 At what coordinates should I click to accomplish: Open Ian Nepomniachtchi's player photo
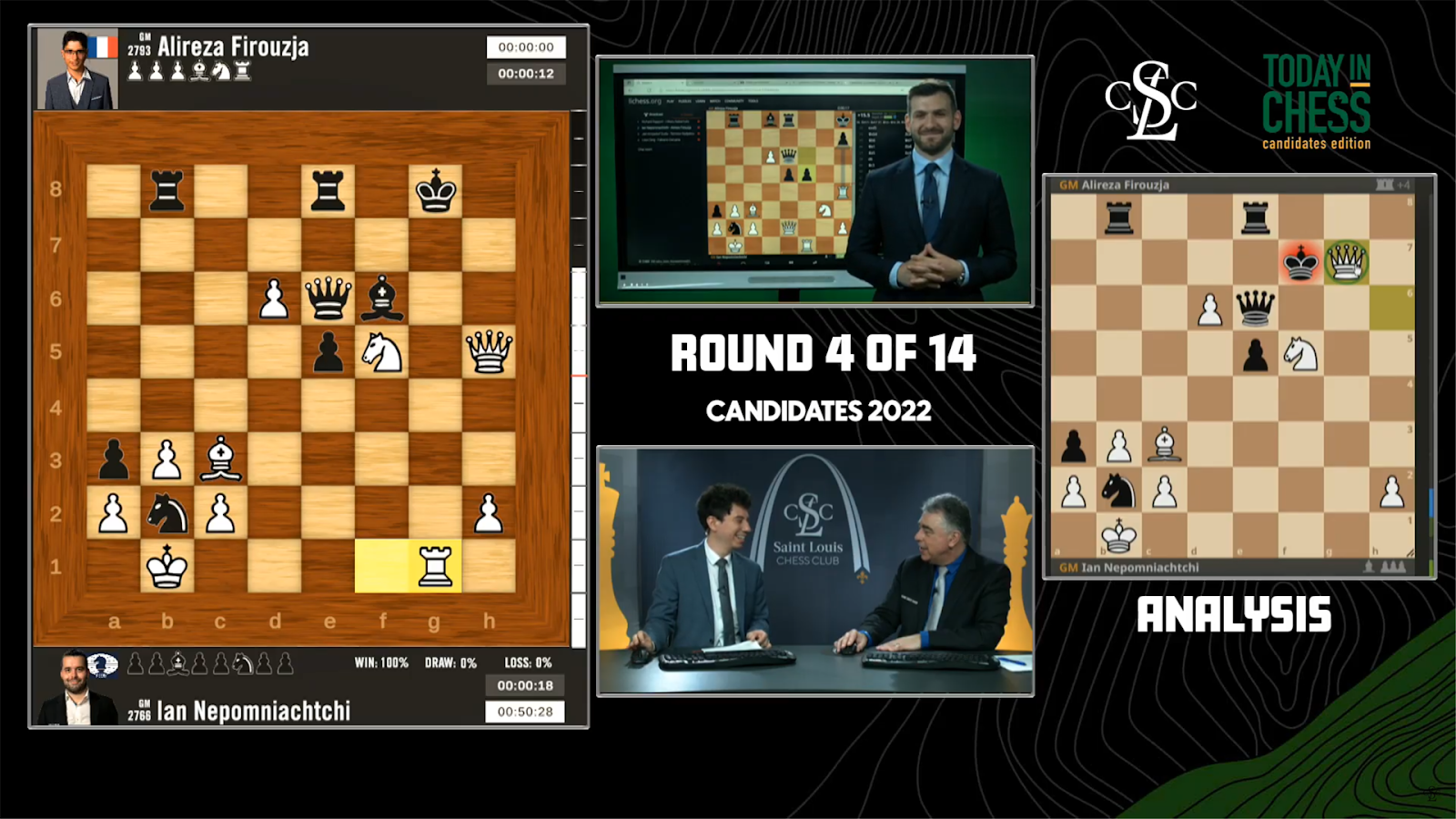(x=77, y=688)
